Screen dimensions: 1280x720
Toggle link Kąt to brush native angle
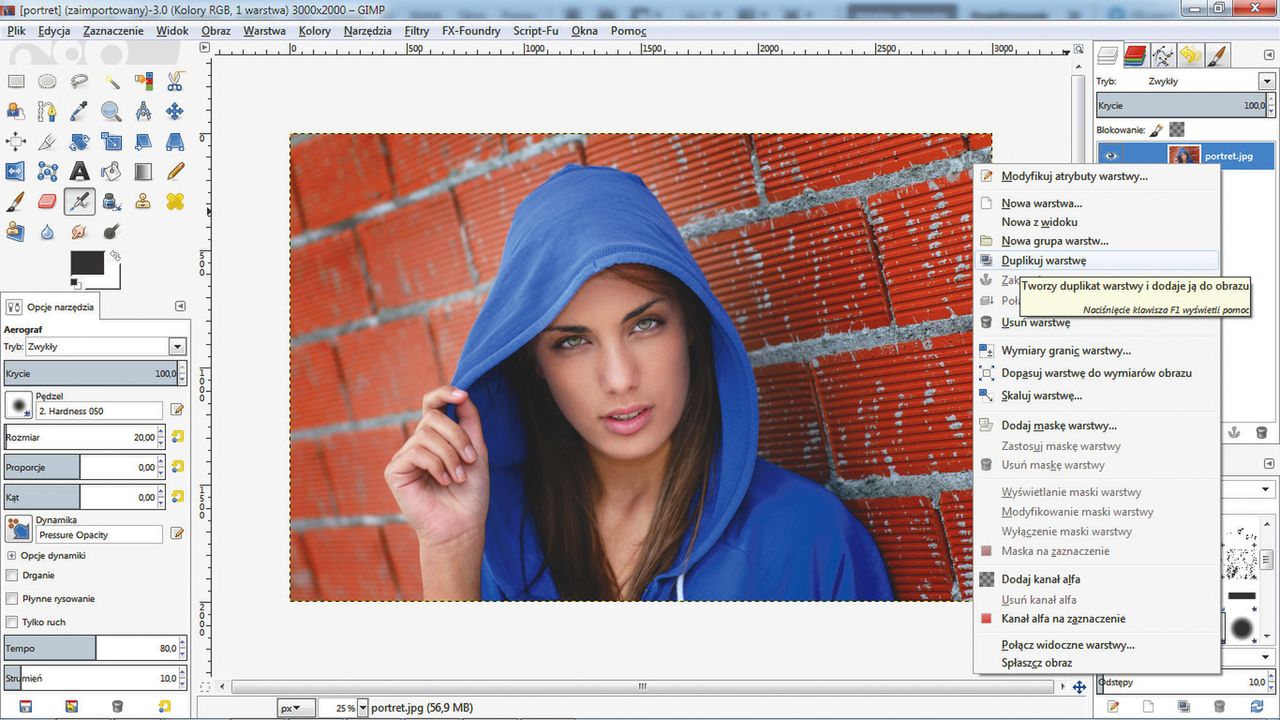[x=177, y=497]
